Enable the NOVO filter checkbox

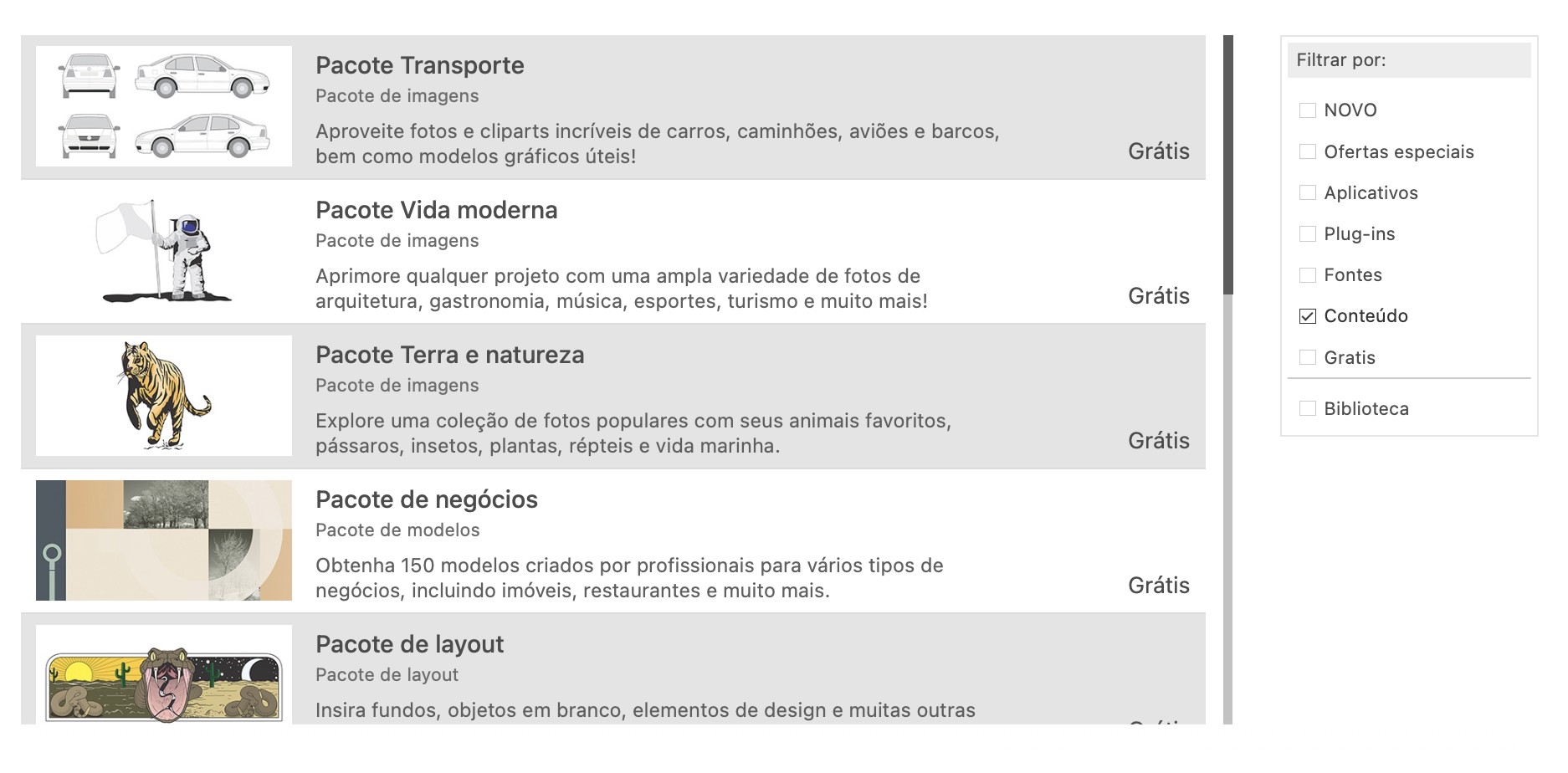pyautogui.click(x=1307, y=110)
